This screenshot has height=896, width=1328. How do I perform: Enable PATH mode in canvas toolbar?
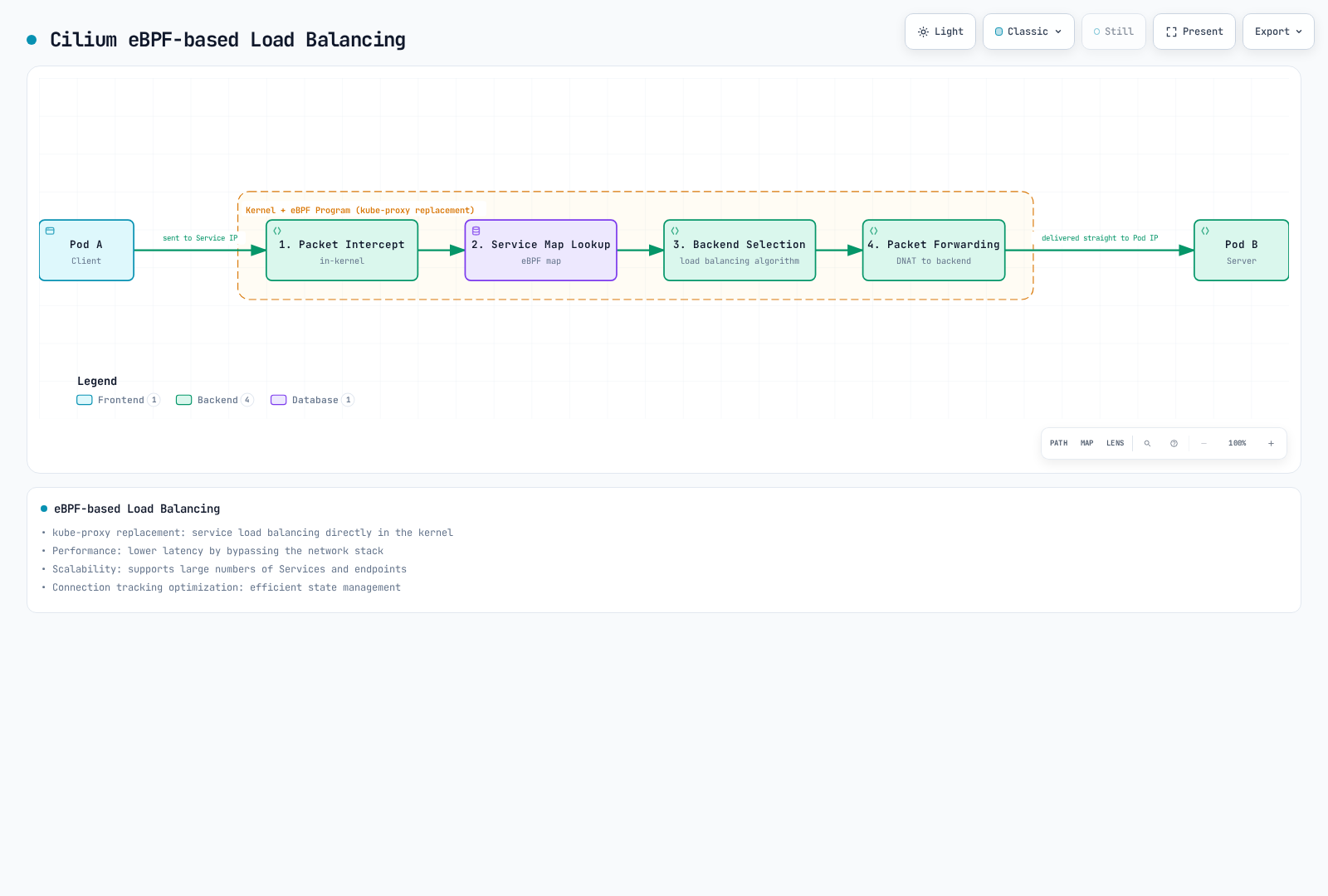(x=1059, y=443)
